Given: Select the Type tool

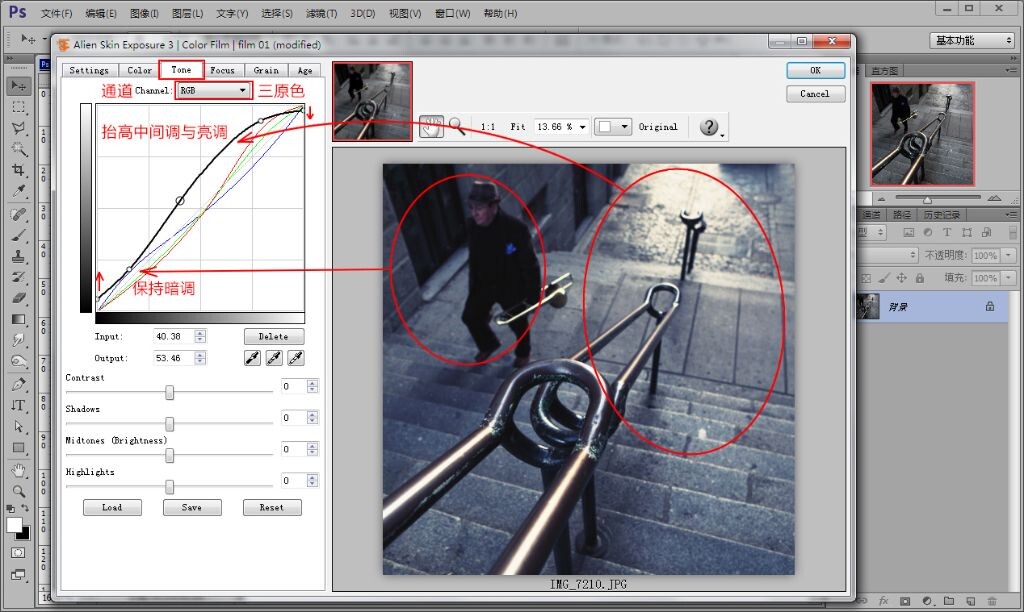Looking at the screenshot, I should (x=18, y=405).
